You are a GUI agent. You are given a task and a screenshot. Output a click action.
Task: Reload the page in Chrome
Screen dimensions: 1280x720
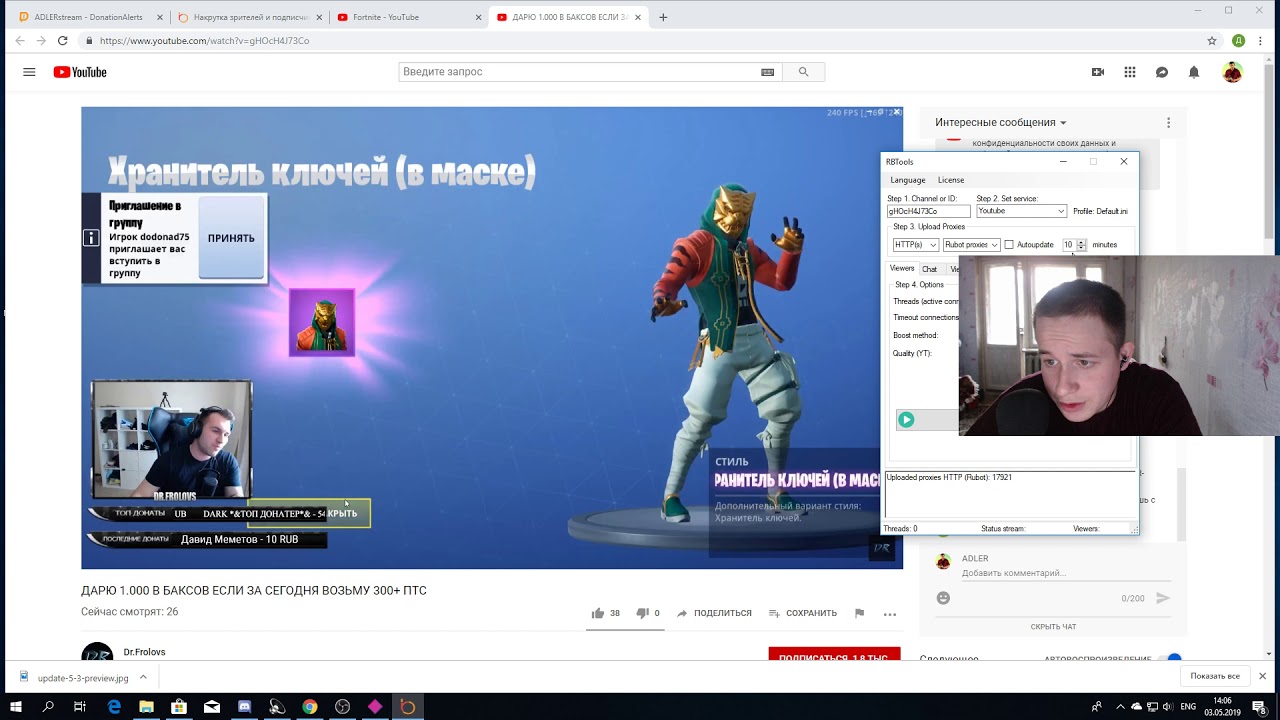click(62, 41)
